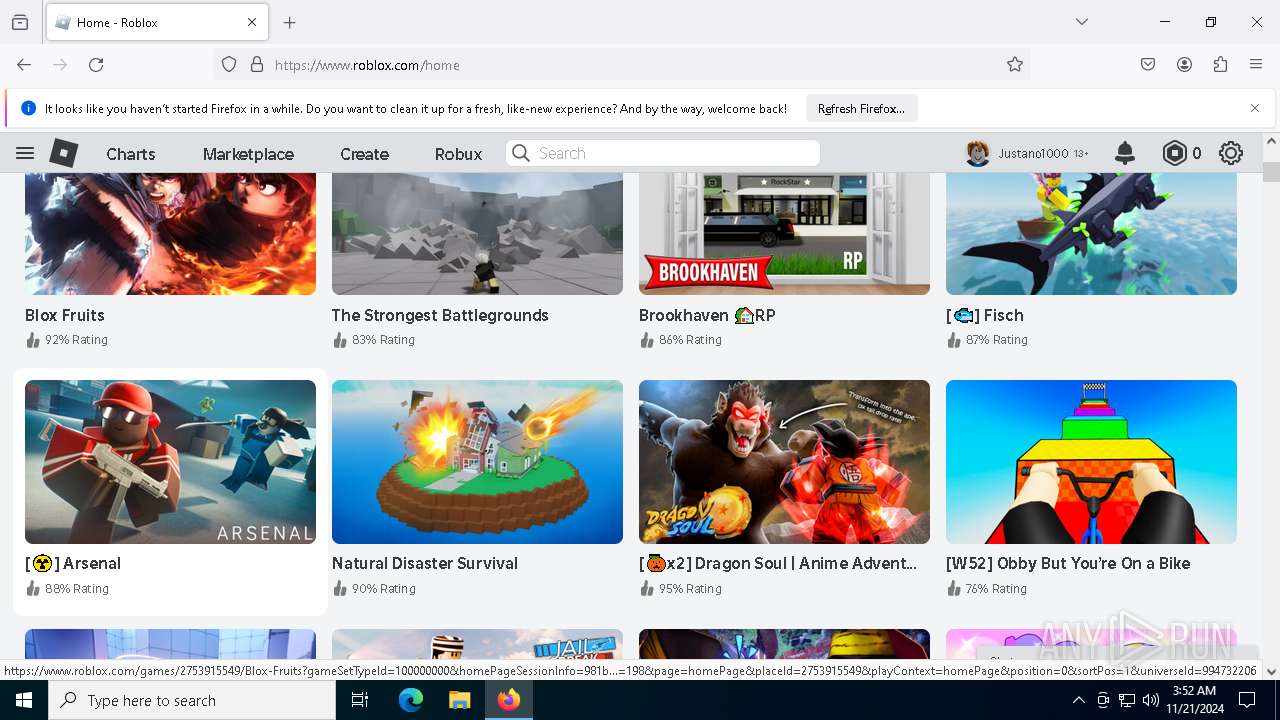Click the Dragon Soul thumbnail

784,462
